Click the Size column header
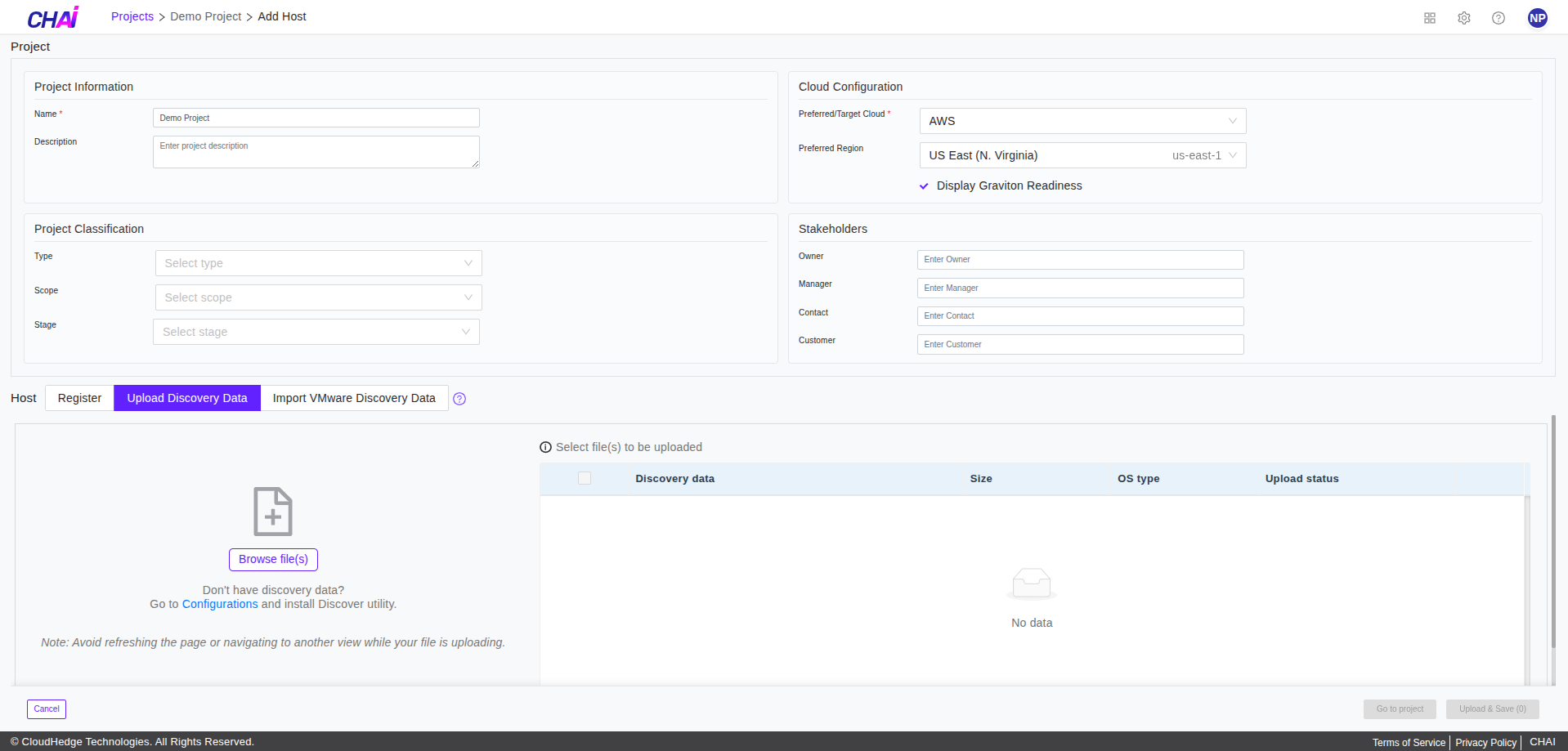The image size is (1568, 751). [981, 479]
